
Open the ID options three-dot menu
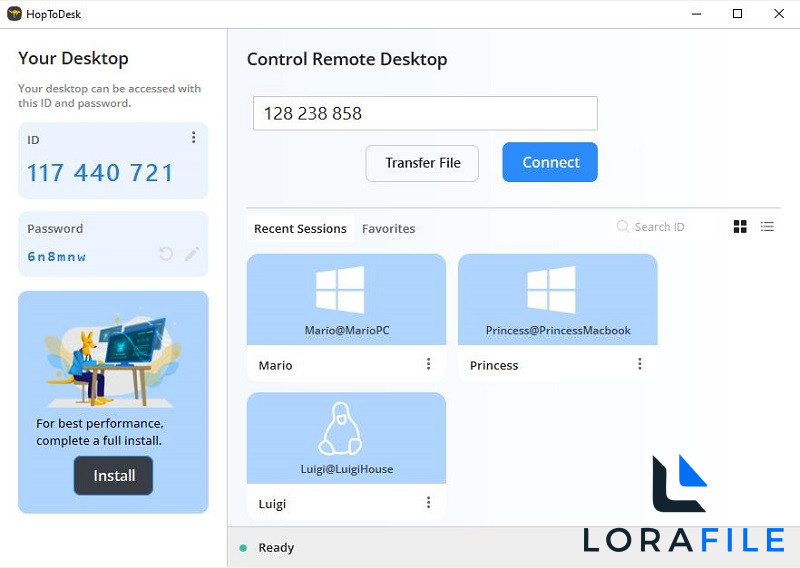[x=193, y=137]
